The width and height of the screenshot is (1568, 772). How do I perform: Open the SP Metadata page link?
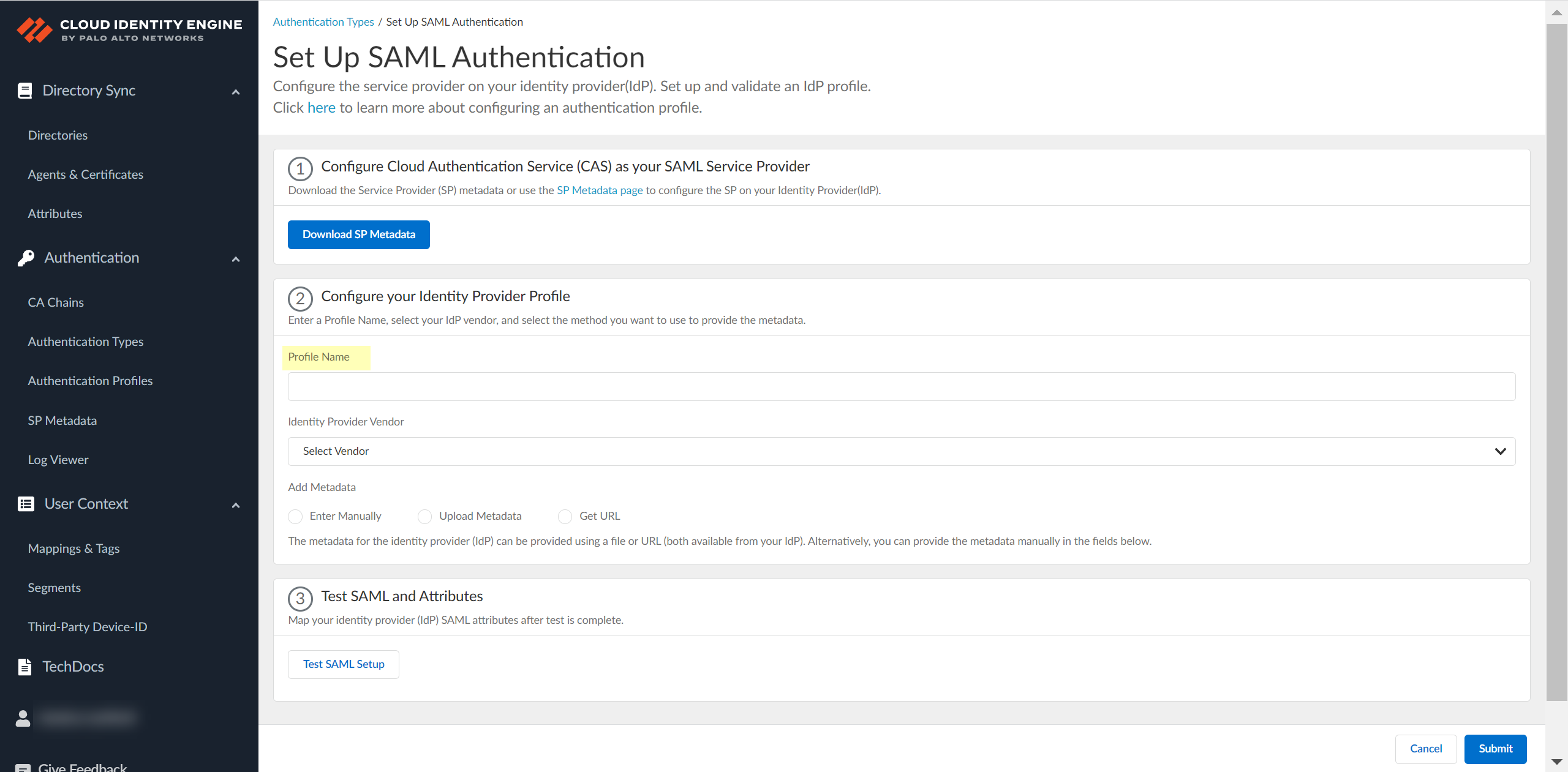599,190
